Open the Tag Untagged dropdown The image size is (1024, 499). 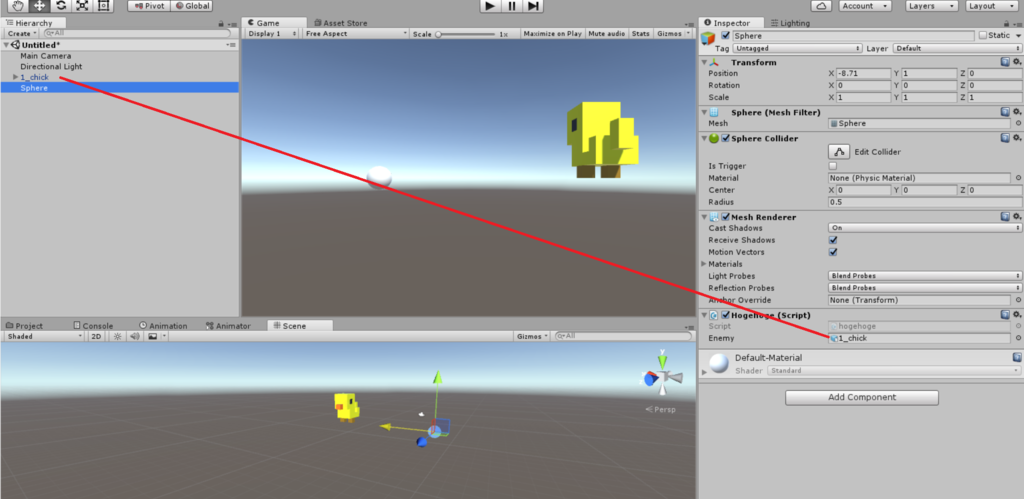[797, 48]
